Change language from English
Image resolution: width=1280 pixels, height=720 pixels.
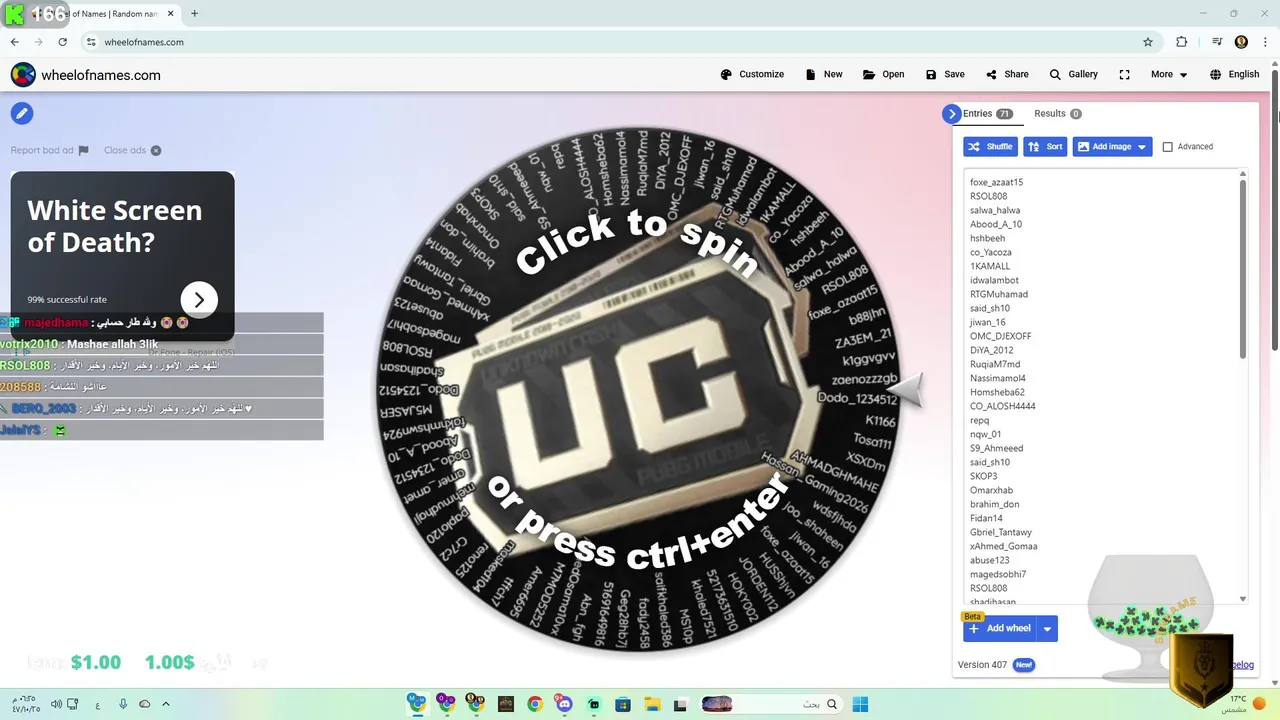[1234, 74]
